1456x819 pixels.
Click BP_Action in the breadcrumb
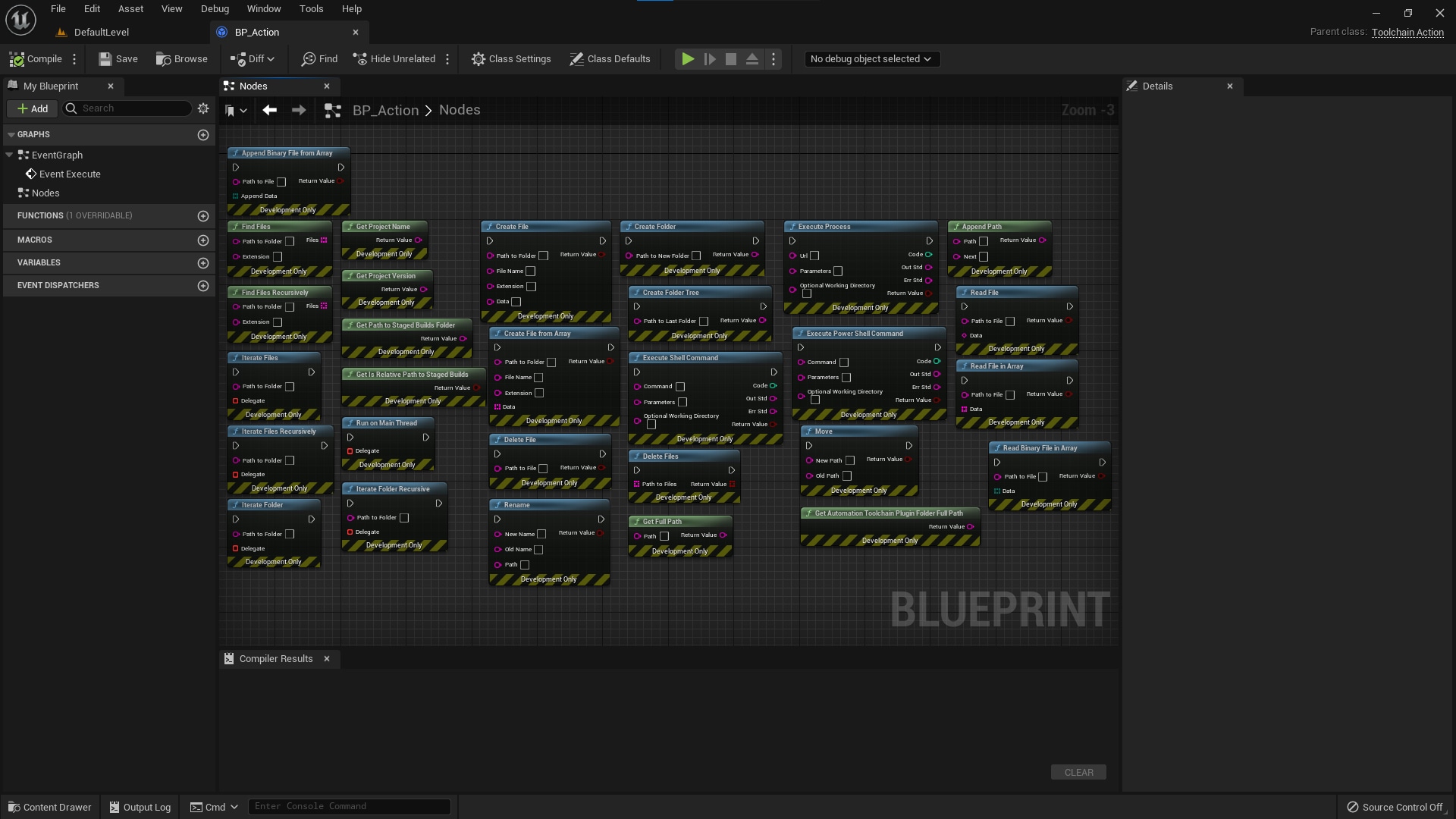coord(385,111)
